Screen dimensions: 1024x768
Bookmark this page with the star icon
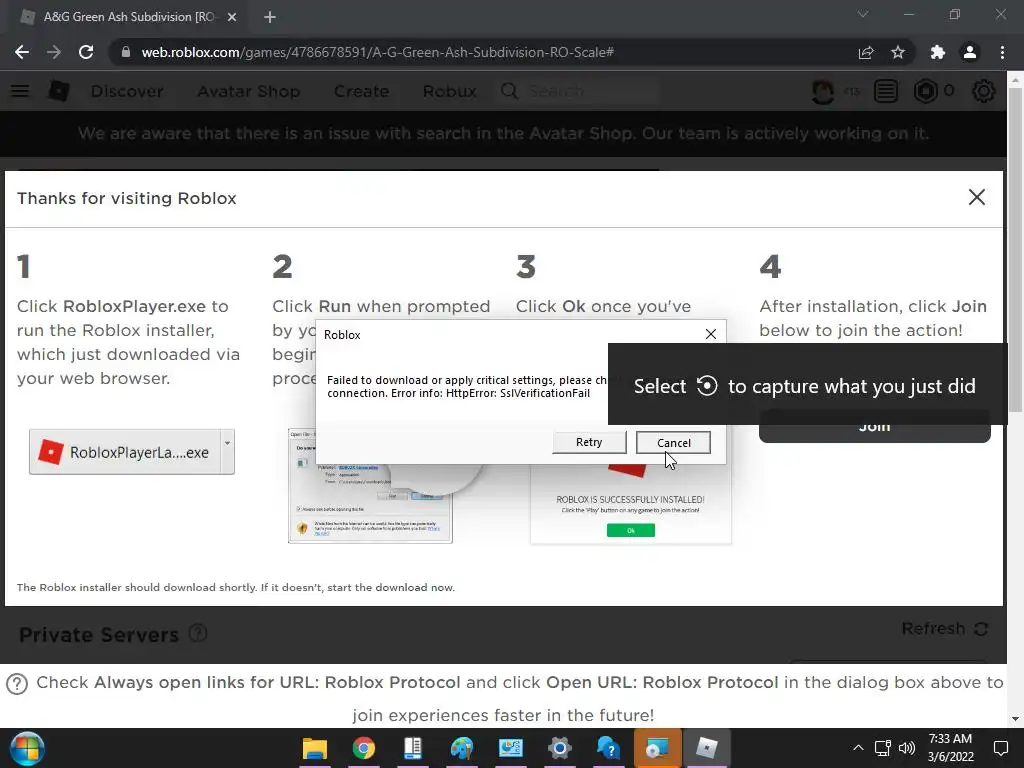click(x=898, y=52)
